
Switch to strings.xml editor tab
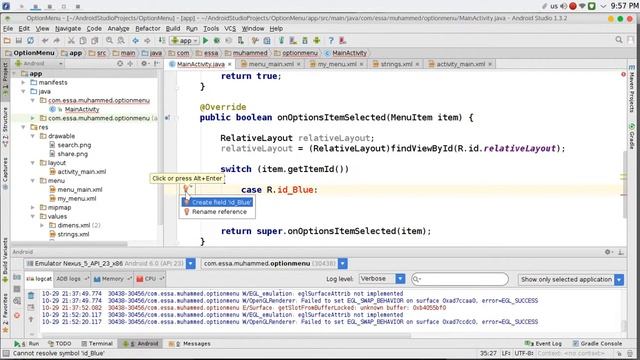click(396, 64)
